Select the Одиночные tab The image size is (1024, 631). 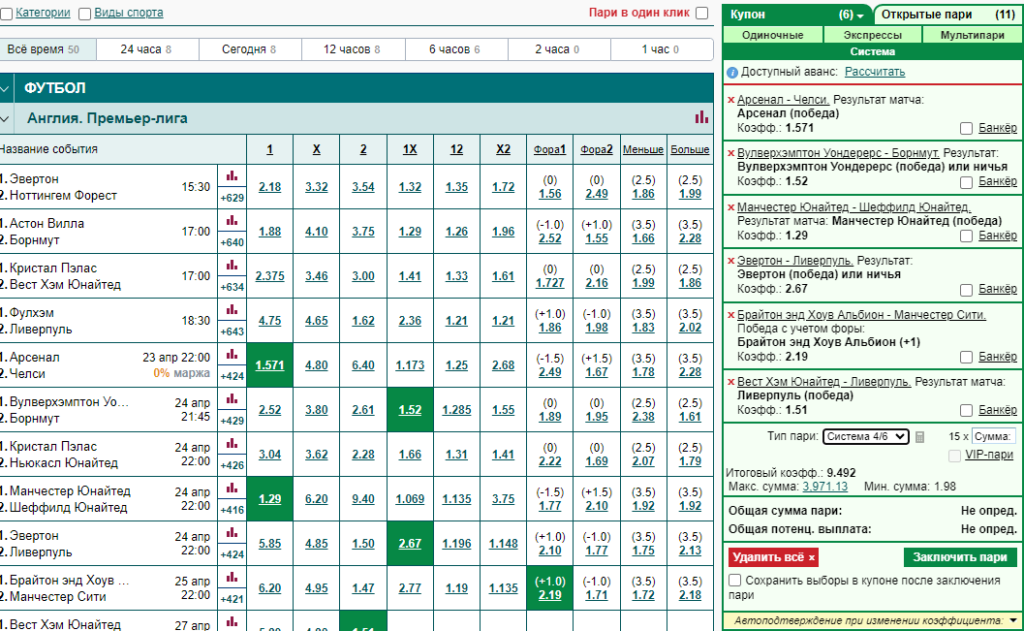click(773, 35)
